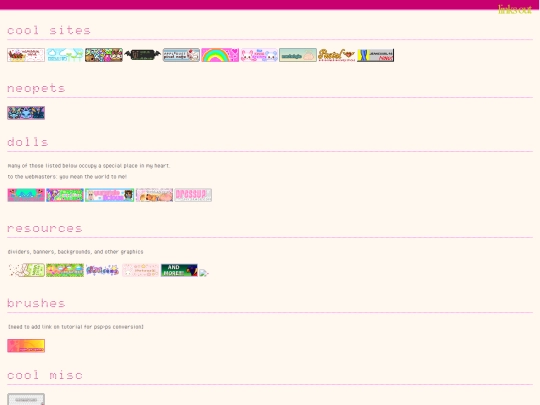The image size is (540, 405).
Task: Click the rainbow on pink banner
Action: (220, 55)
